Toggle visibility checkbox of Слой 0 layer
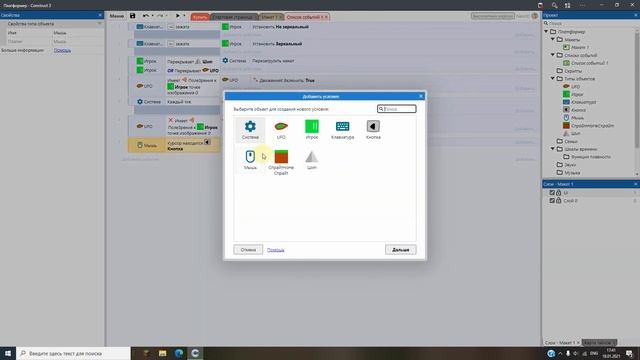Viewport: 640px width, 360px height. coord(552,201)
